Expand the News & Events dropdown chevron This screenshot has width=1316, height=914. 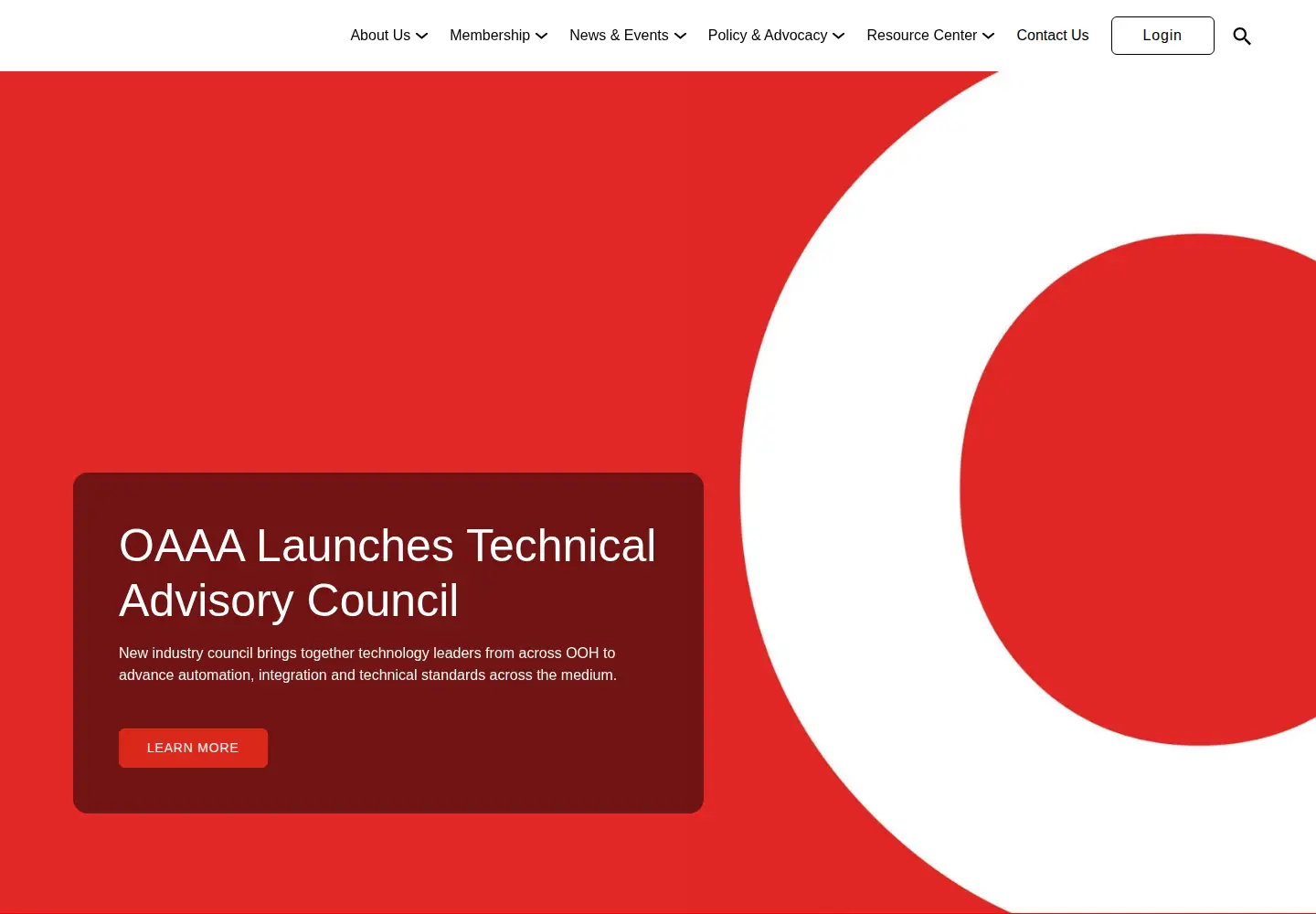pos(680,36)
